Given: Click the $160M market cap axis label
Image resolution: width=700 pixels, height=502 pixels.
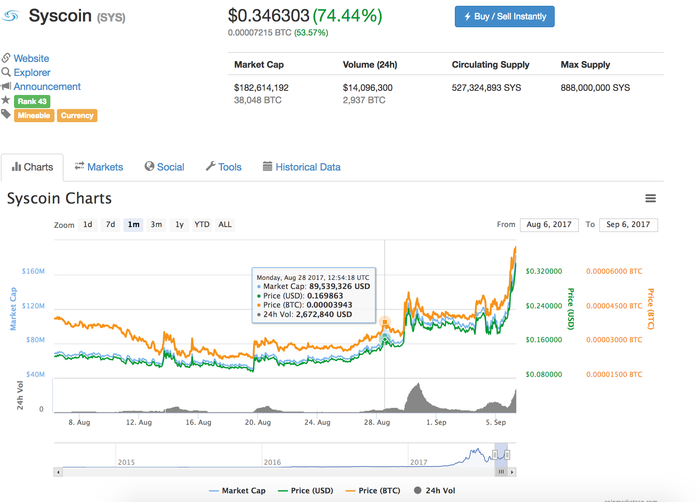Looking at the screenshot, I should click(x=33, y=271).
